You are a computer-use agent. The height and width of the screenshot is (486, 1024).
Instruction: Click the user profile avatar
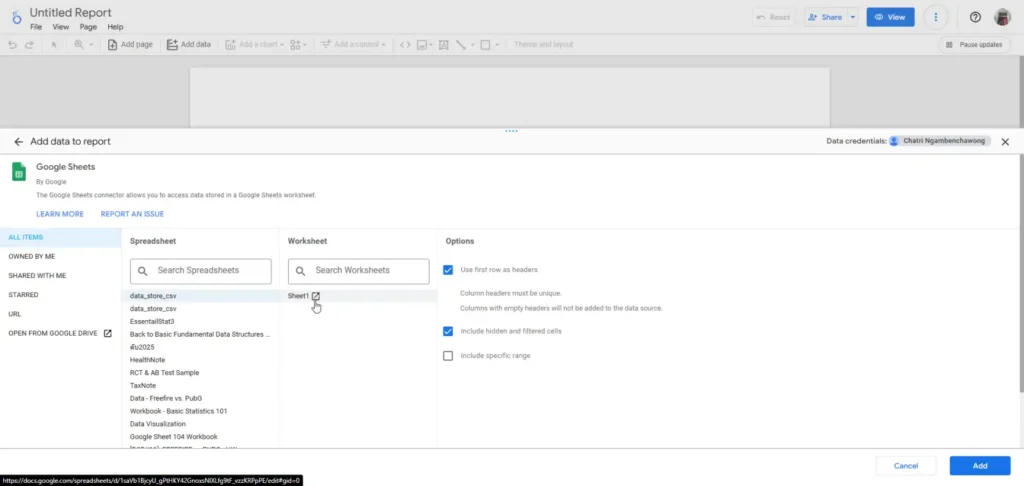(x=1002, y=17)
